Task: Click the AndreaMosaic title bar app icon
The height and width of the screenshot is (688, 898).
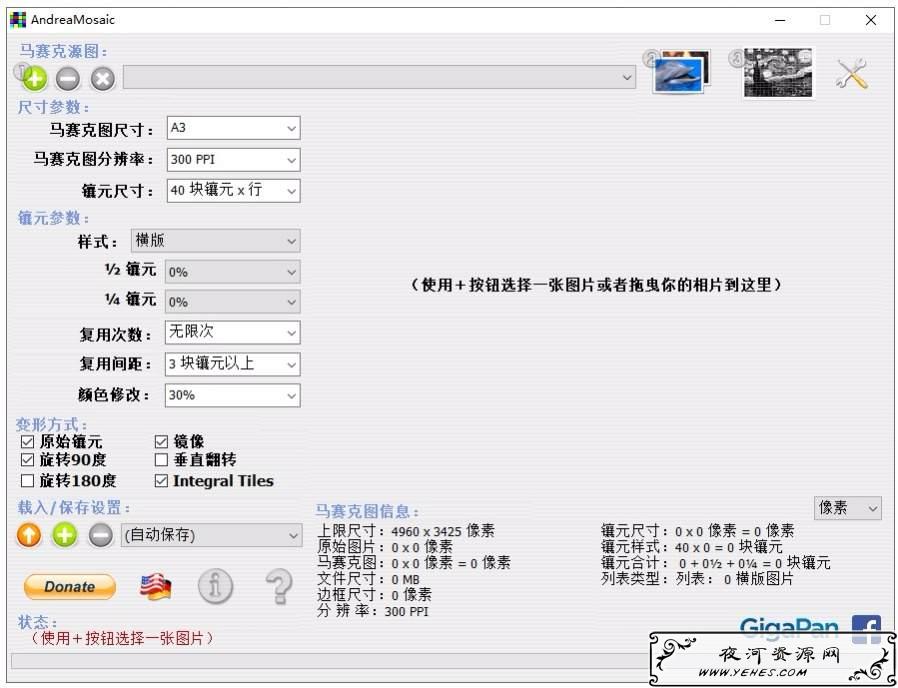Action: point(18,19)
